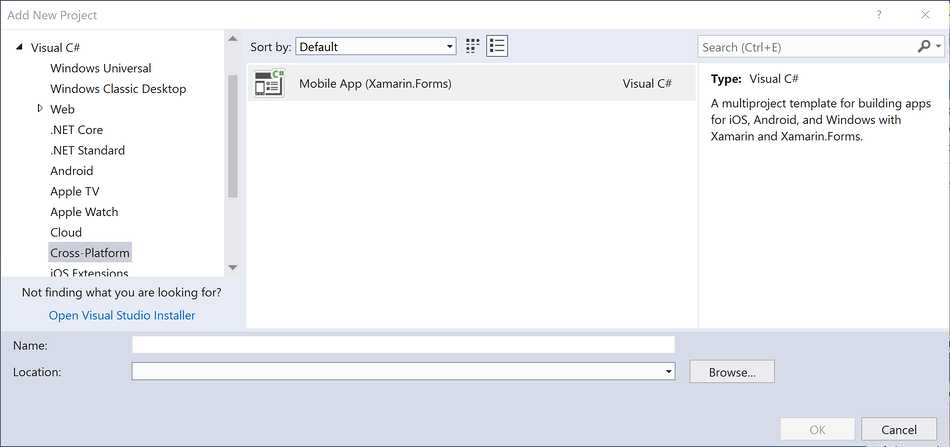Open the help question mark
This screenshot has width=950, height=447.
pos(879,15)
